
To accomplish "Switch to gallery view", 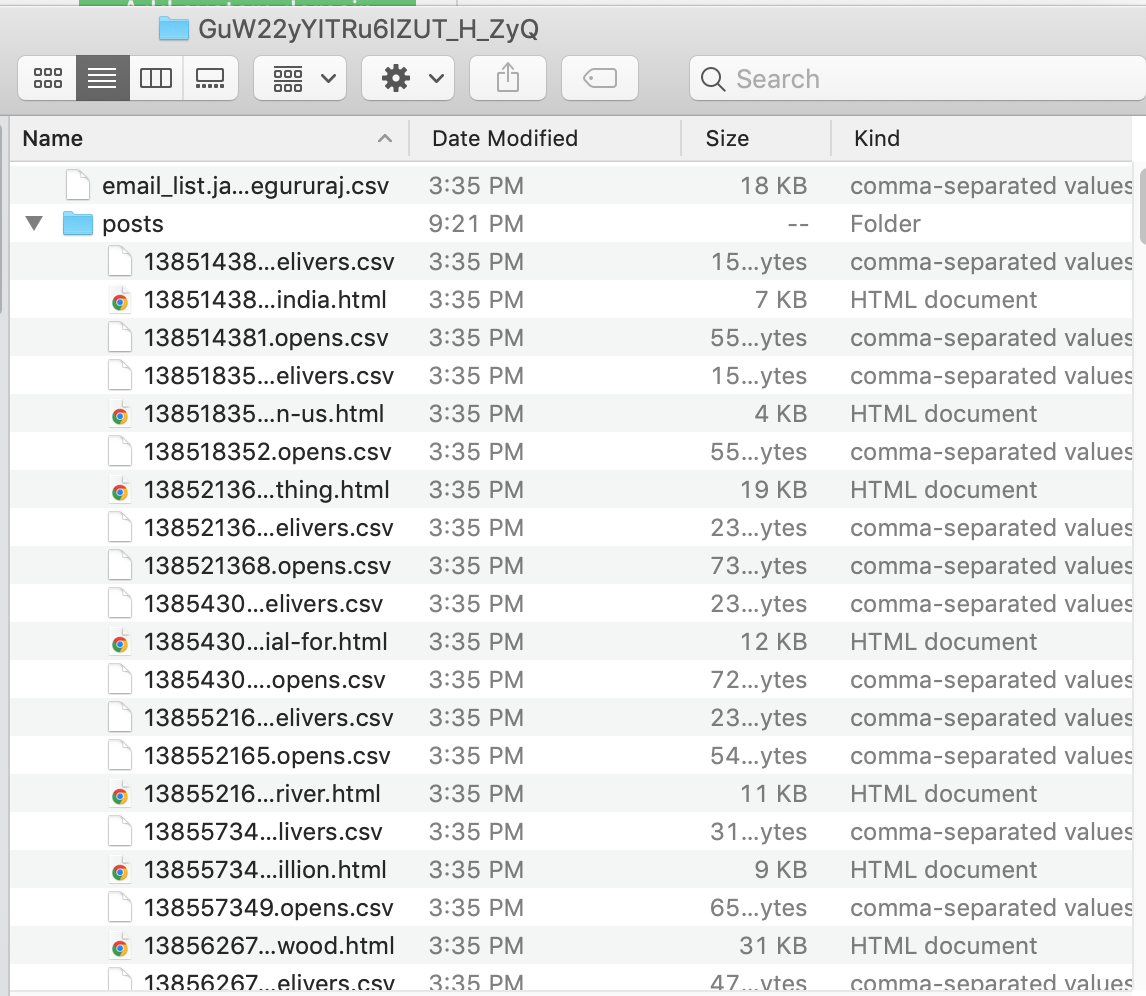I will coord(209,78).
